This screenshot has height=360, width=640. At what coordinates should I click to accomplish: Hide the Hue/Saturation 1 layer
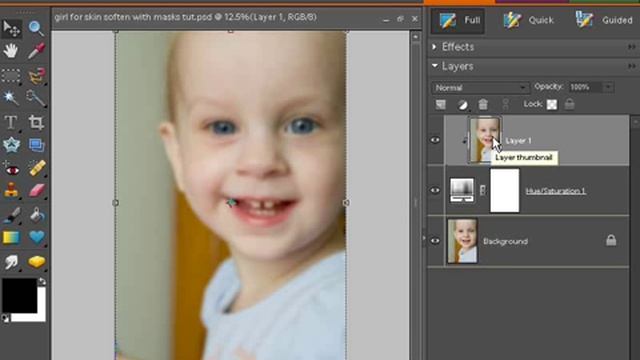point(435,190)
